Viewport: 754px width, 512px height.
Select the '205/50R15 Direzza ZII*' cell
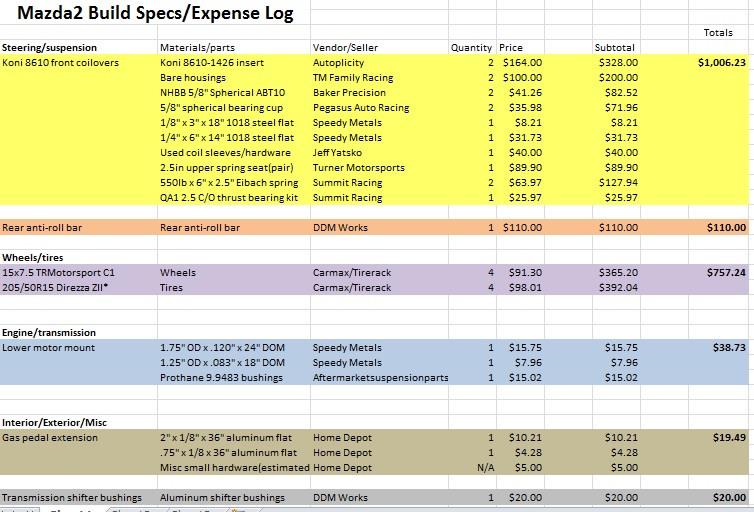pyautogui.click(x=78, y=287)
